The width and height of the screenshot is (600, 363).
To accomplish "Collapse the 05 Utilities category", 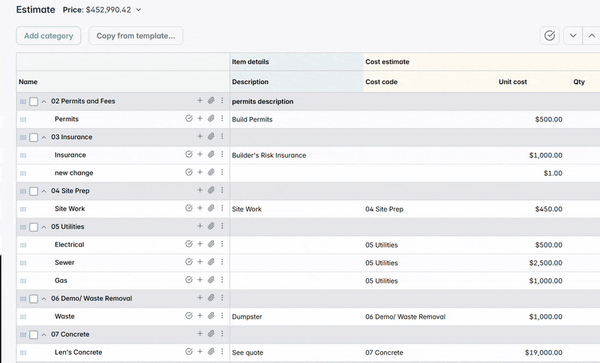I will [44, 227].
